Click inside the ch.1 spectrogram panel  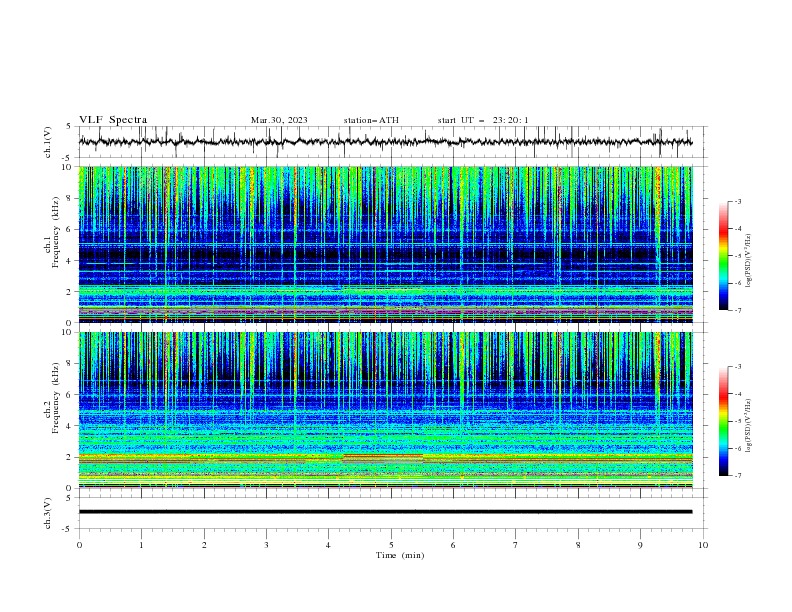pyautogui.click(x=386, y=244)
